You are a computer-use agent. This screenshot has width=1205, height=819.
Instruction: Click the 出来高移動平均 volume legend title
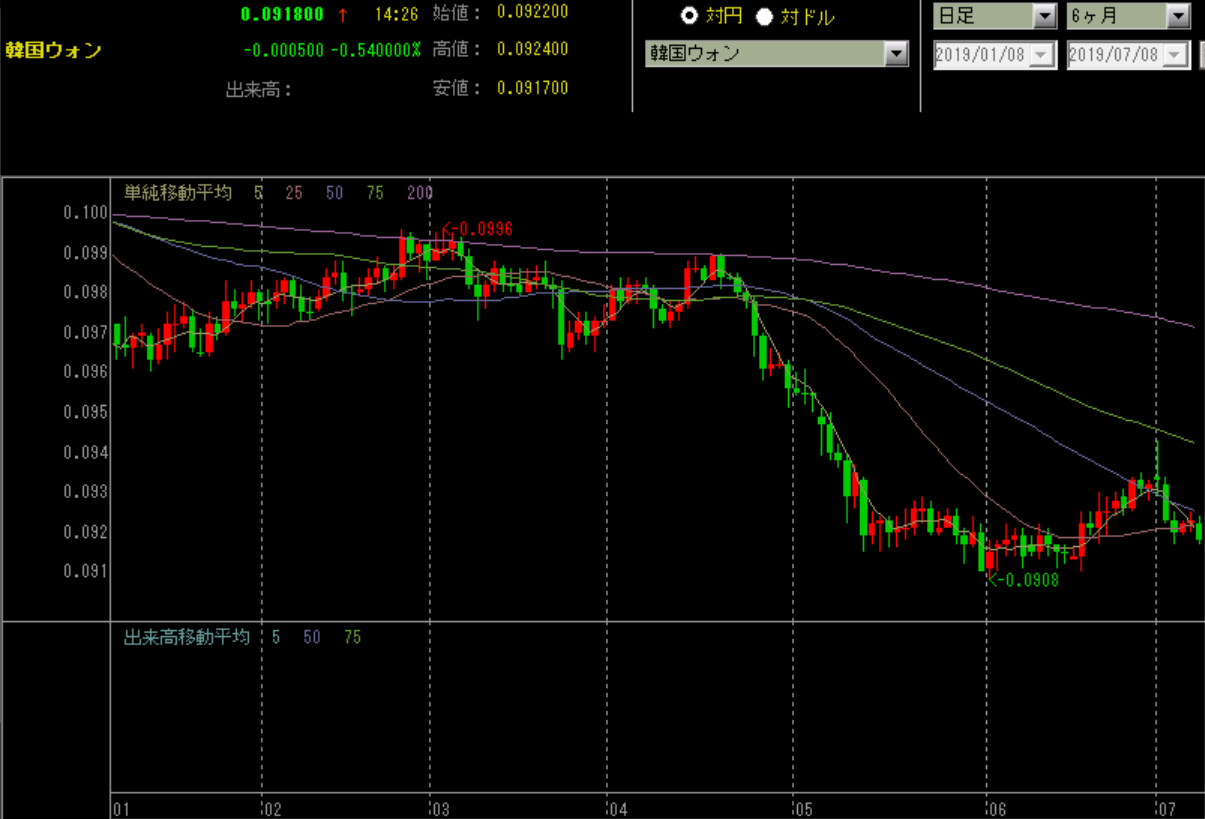[186, 637]
